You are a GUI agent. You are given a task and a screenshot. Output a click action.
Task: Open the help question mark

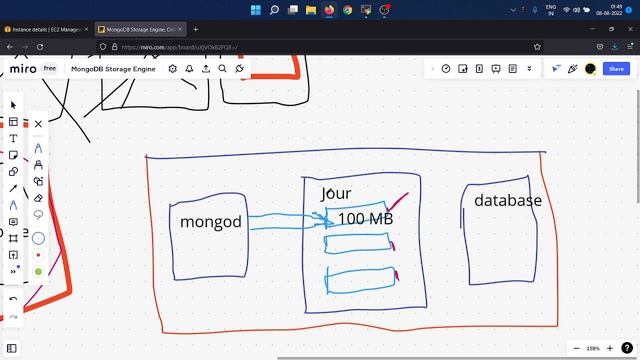(627, 348)
